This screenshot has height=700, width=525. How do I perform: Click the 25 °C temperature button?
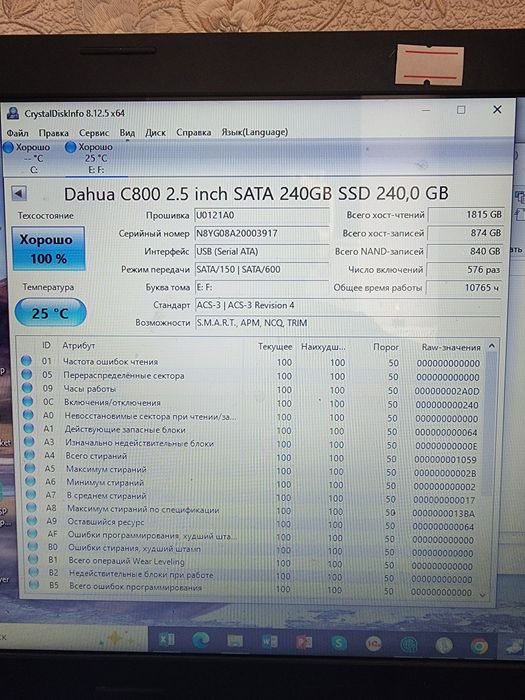tap(50, 313)
